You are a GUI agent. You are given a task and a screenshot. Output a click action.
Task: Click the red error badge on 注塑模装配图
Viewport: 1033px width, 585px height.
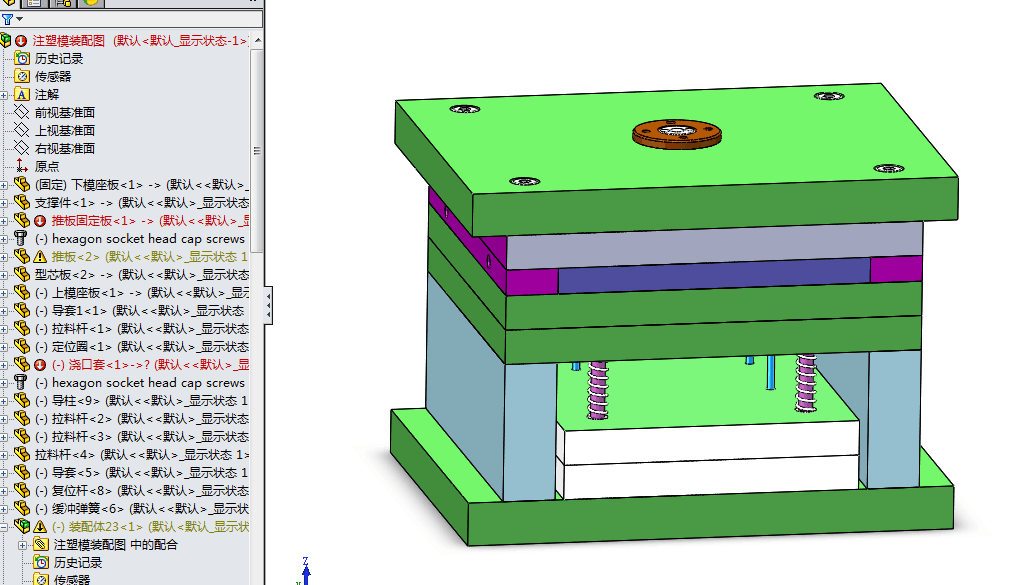coord(21,41)
